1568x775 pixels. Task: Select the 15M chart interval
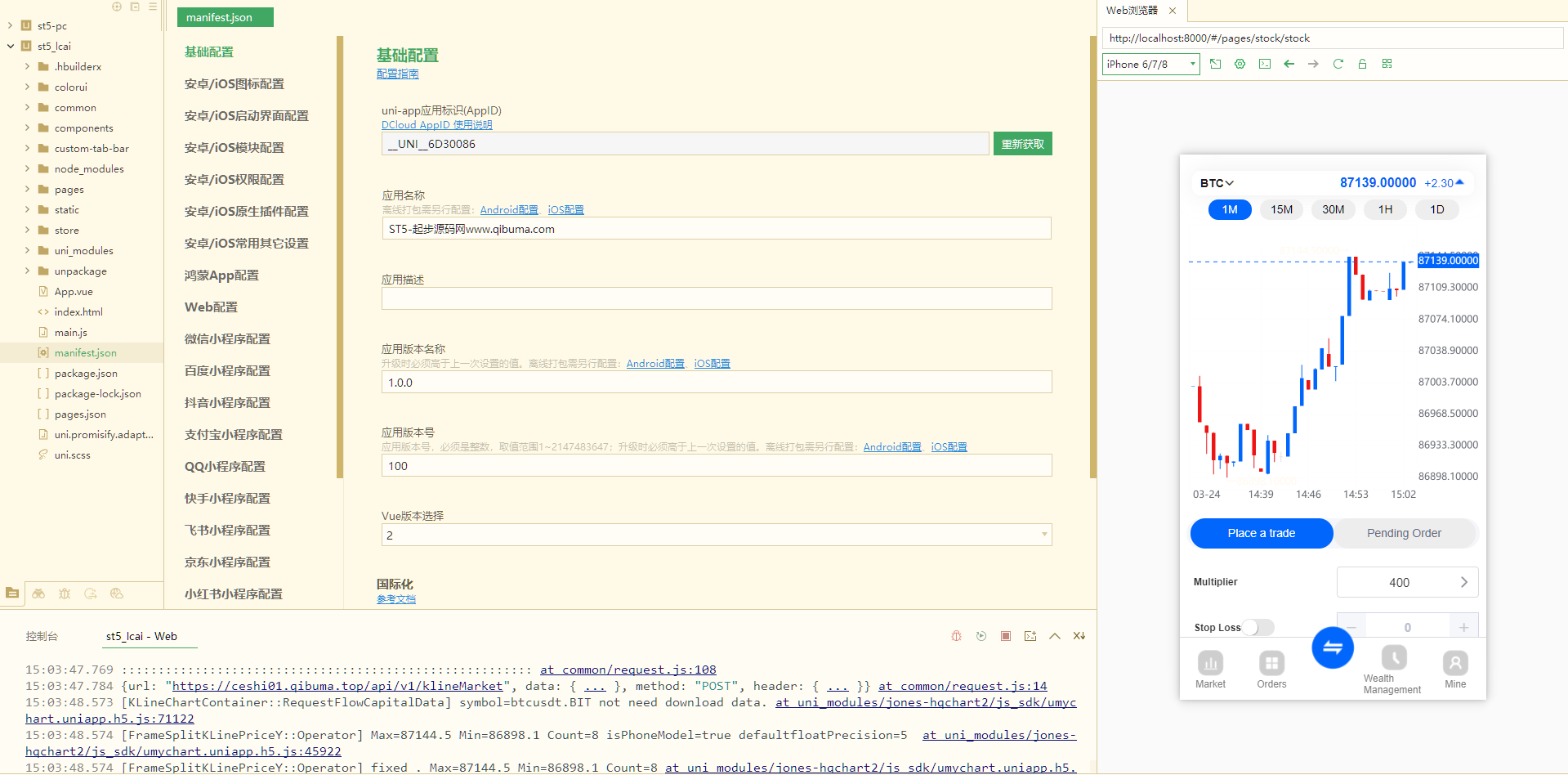1281,210
